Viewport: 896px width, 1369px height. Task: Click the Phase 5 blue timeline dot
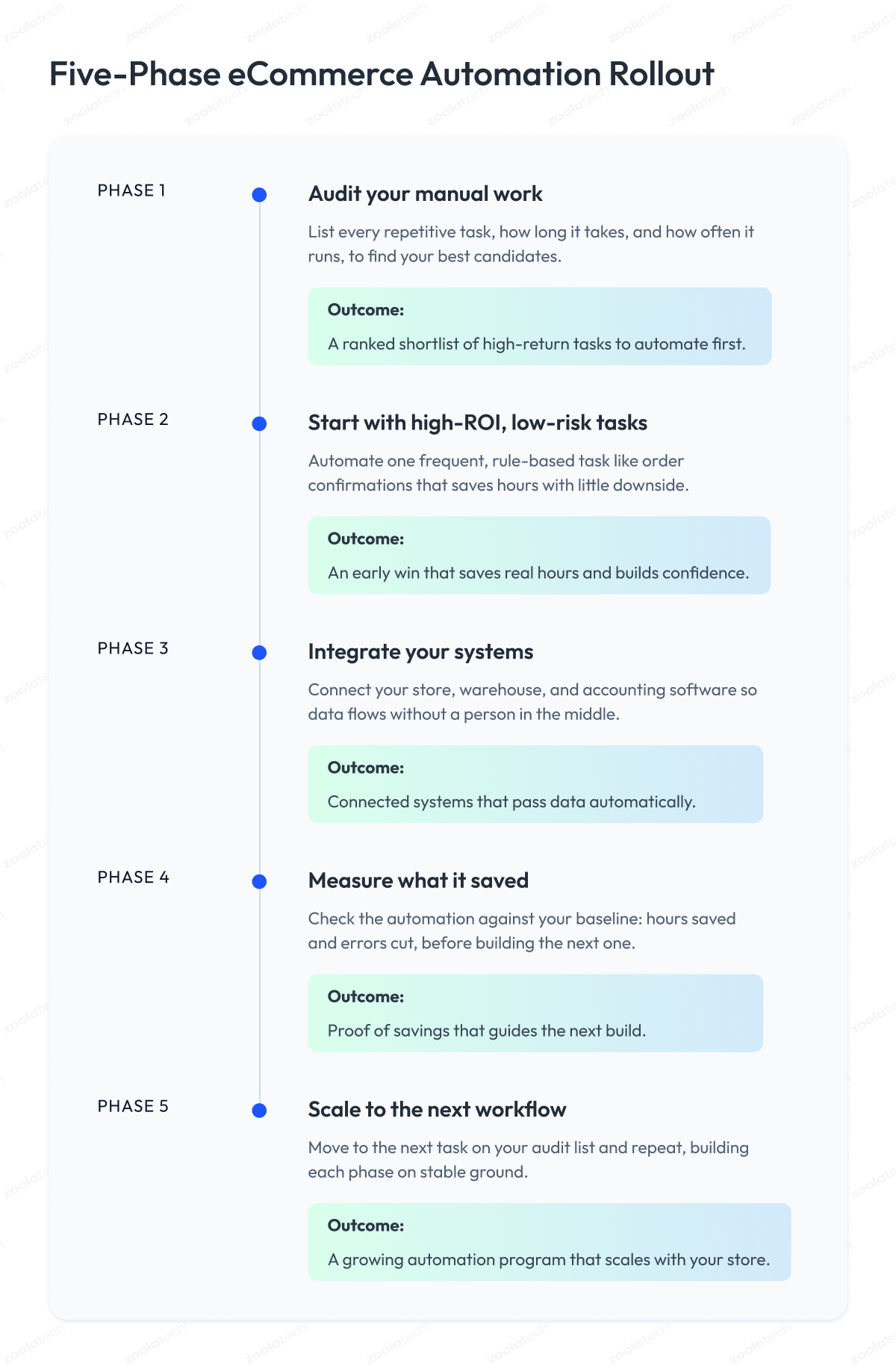pyautogui.click(x=259, y=1111)
